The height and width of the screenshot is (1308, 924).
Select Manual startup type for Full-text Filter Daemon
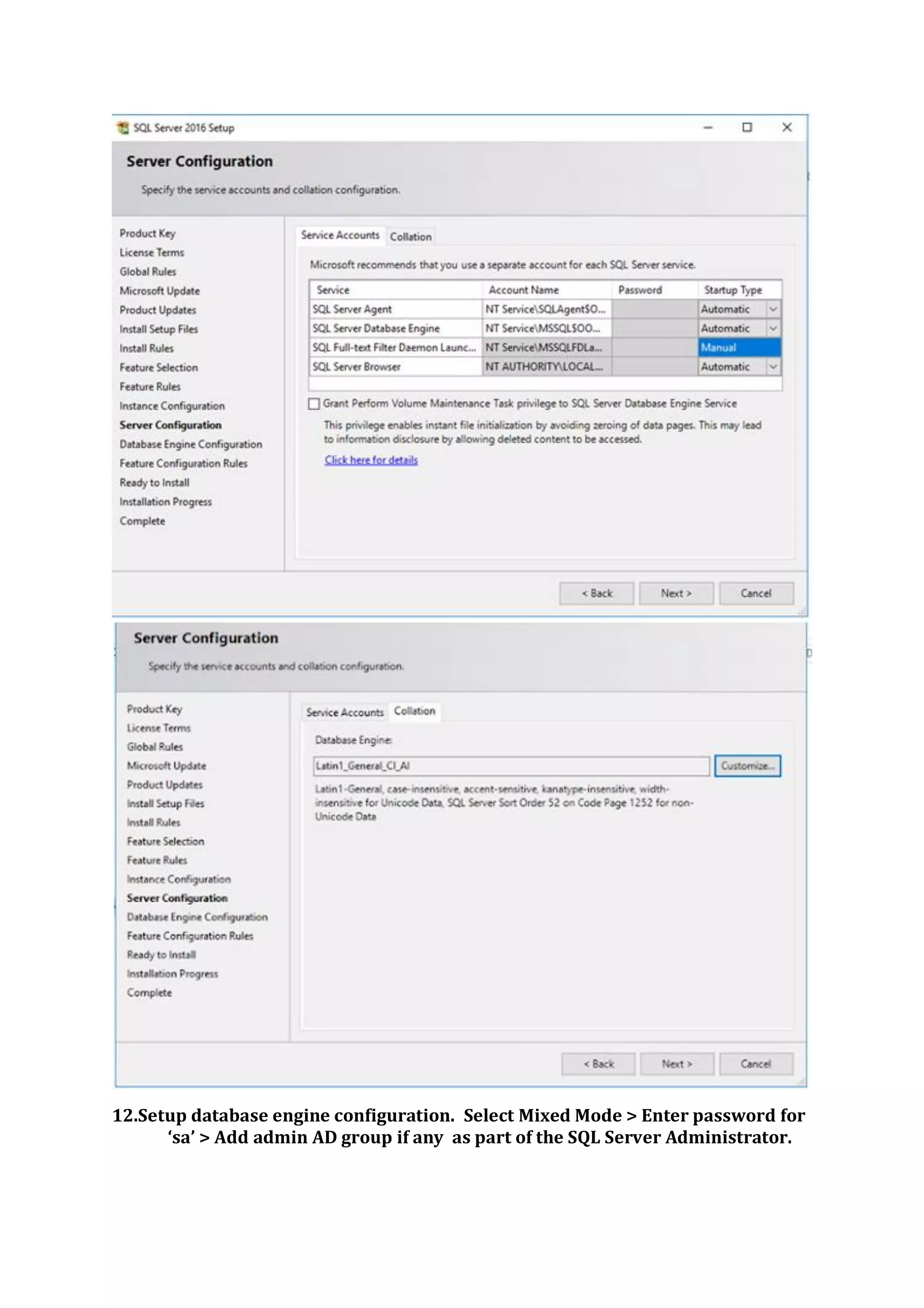(739, 348)
